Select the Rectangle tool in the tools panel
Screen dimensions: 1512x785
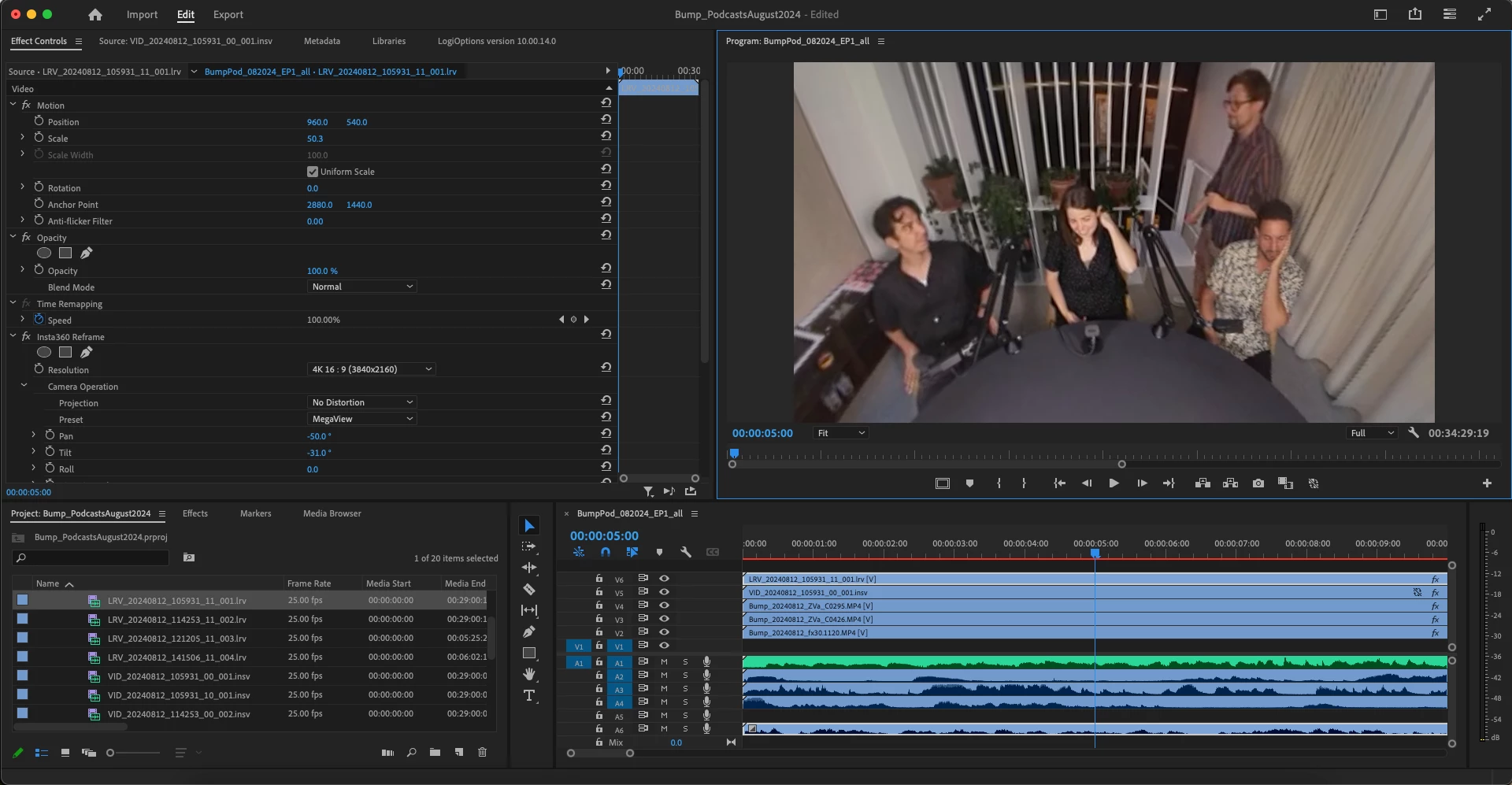[x=529, y=653]
